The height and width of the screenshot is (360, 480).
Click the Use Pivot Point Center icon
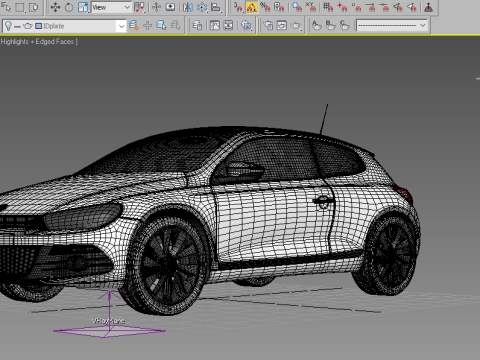(x=139, y=7)
